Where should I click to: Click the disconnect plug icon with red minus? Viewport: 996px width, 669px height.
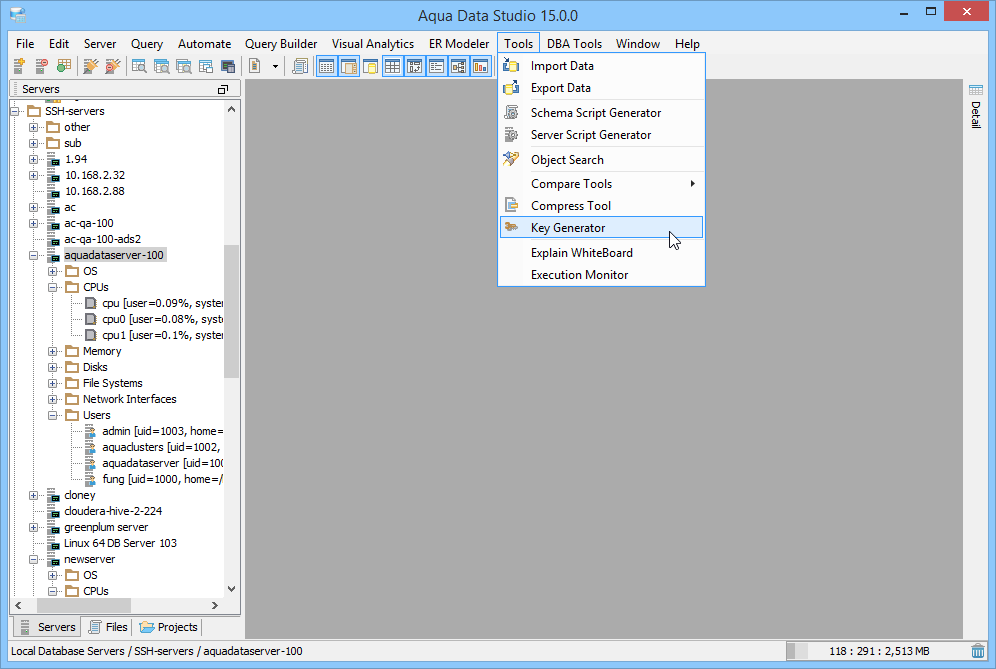pyautogui.click(x=112, y=65)
